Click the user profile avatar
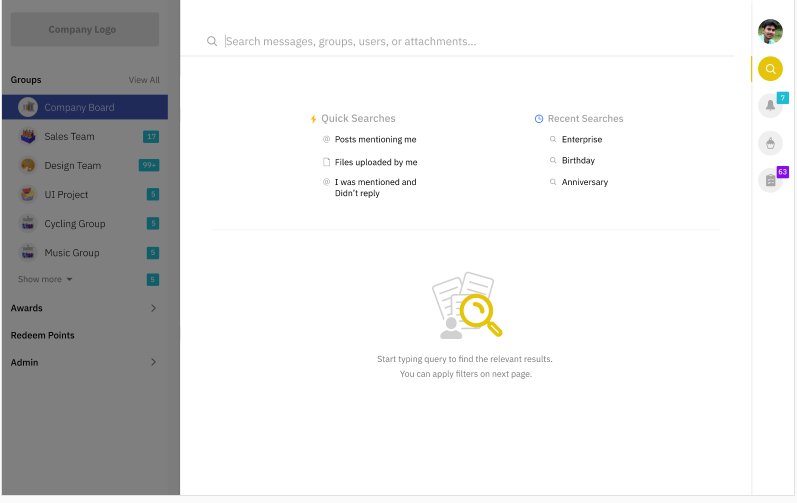This screenshot has width=797, height=503. tap(770, 32)
